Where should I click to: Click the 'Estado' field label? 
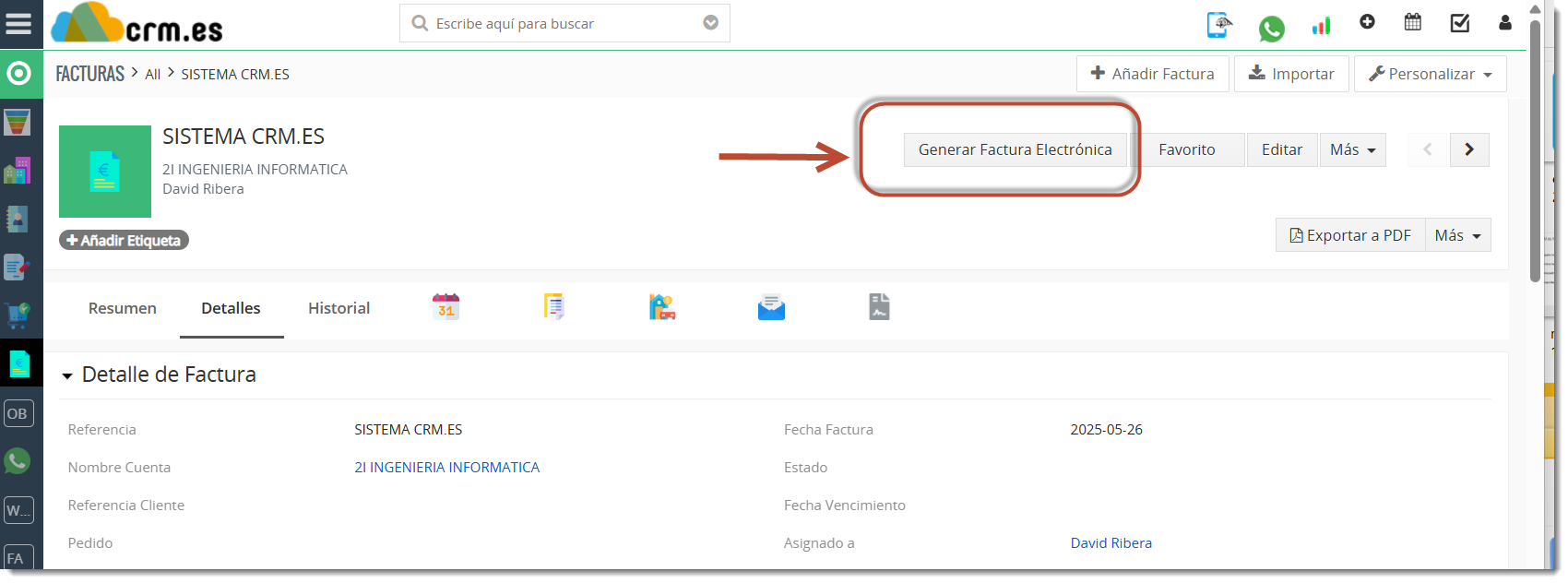[x=805, y=468]
